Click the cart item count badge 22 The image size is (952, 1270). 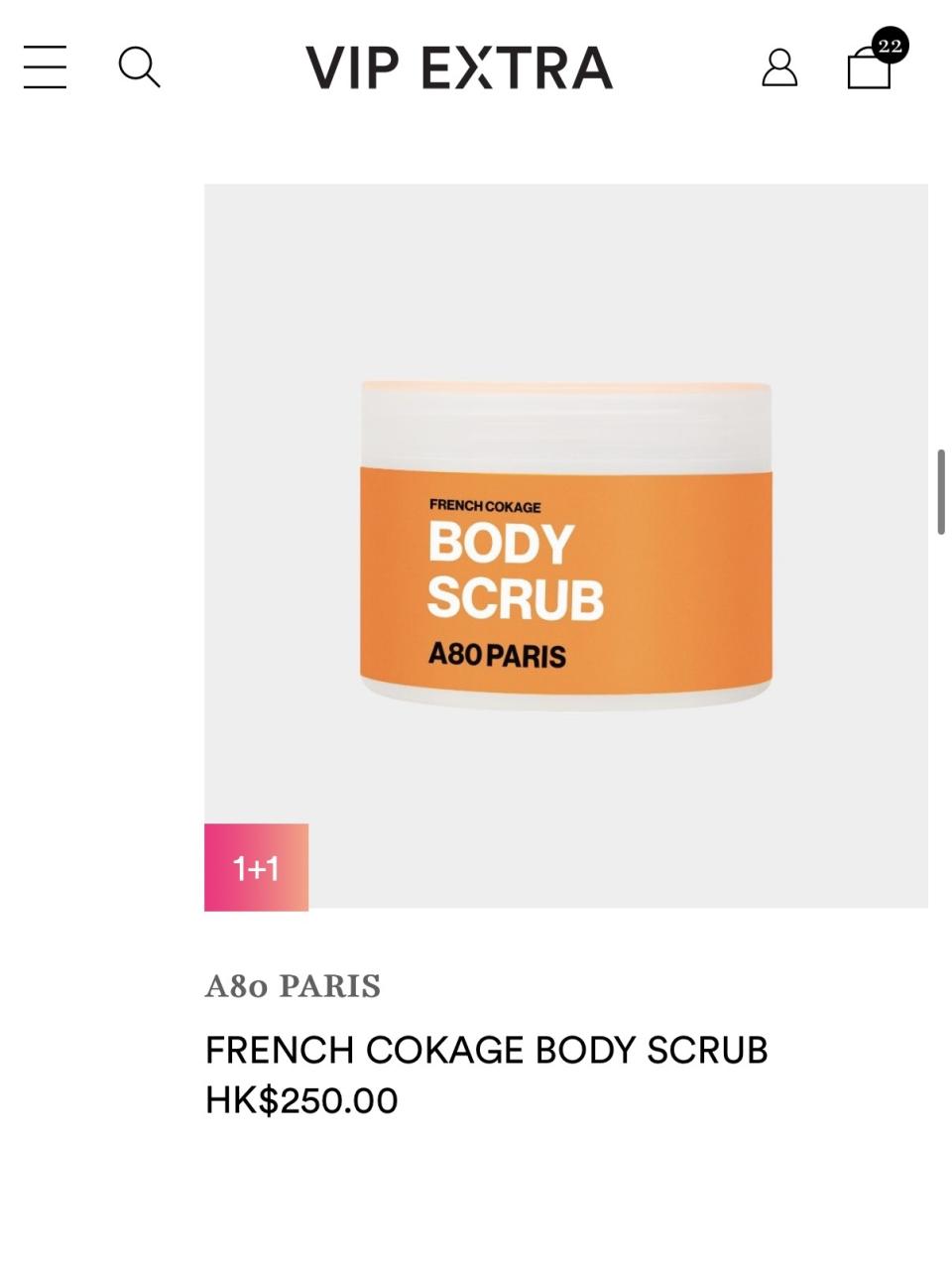890,46
